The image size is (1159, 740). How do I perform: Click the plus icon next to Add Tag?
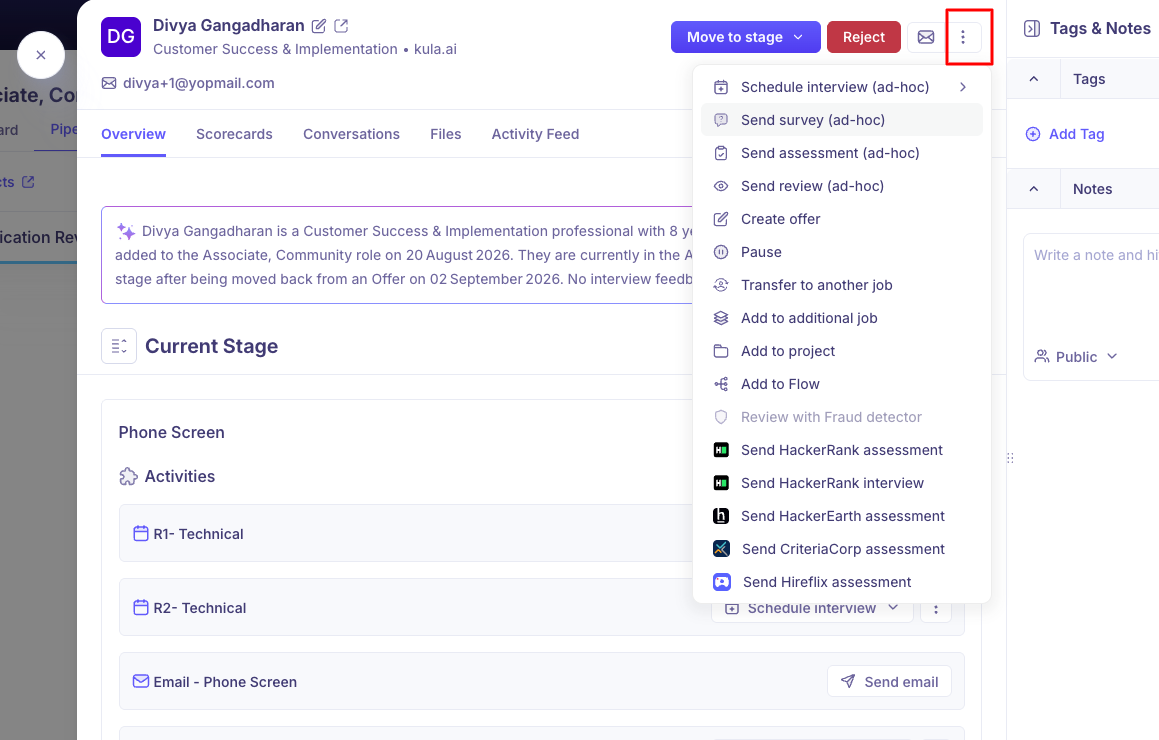[x=1033, y=134]
